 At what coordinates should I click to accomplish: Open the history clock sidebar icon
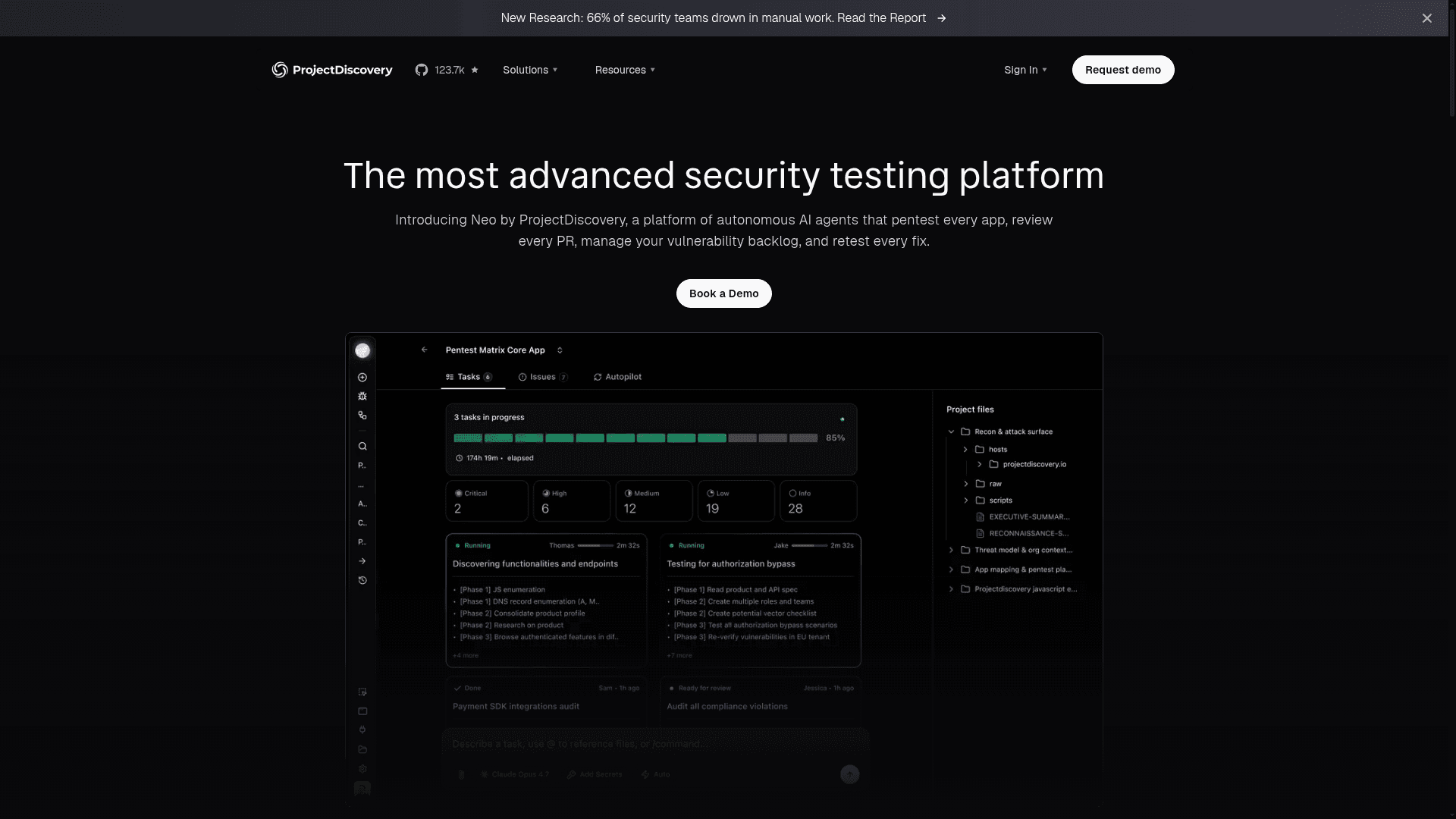click(x=362, y=580)
